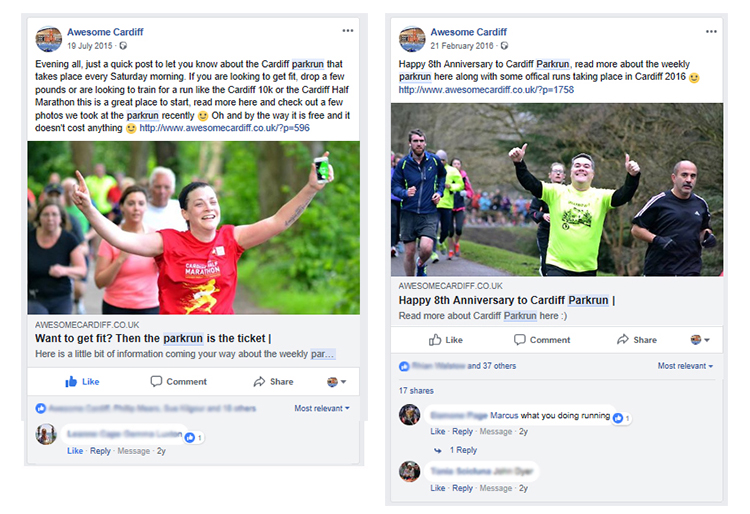This screenshot has width=750, height=514.
Task: Expand the Most relevant dropdown on the left post
Action: tap(322, 408)
